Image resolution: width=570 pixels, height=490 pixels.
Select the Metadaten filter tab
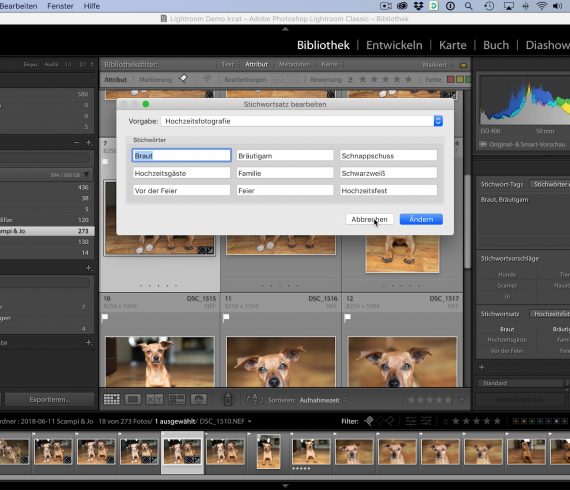point(294,64)
